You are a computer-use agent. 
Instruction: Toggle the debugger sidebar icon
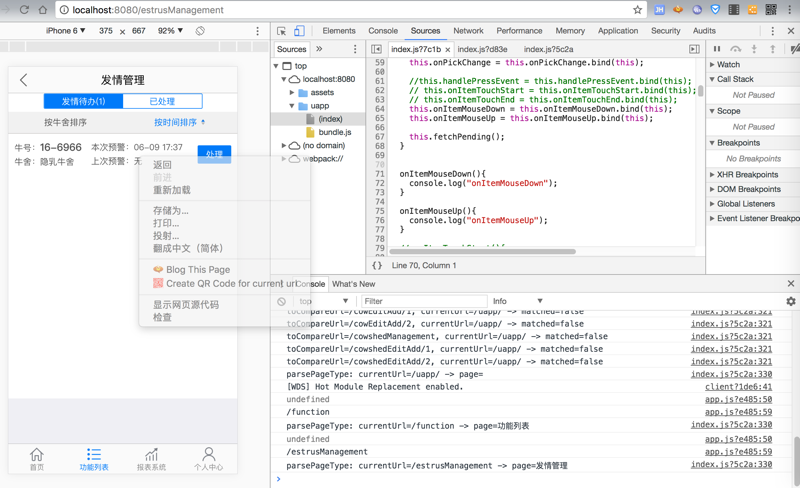(694, 49)
